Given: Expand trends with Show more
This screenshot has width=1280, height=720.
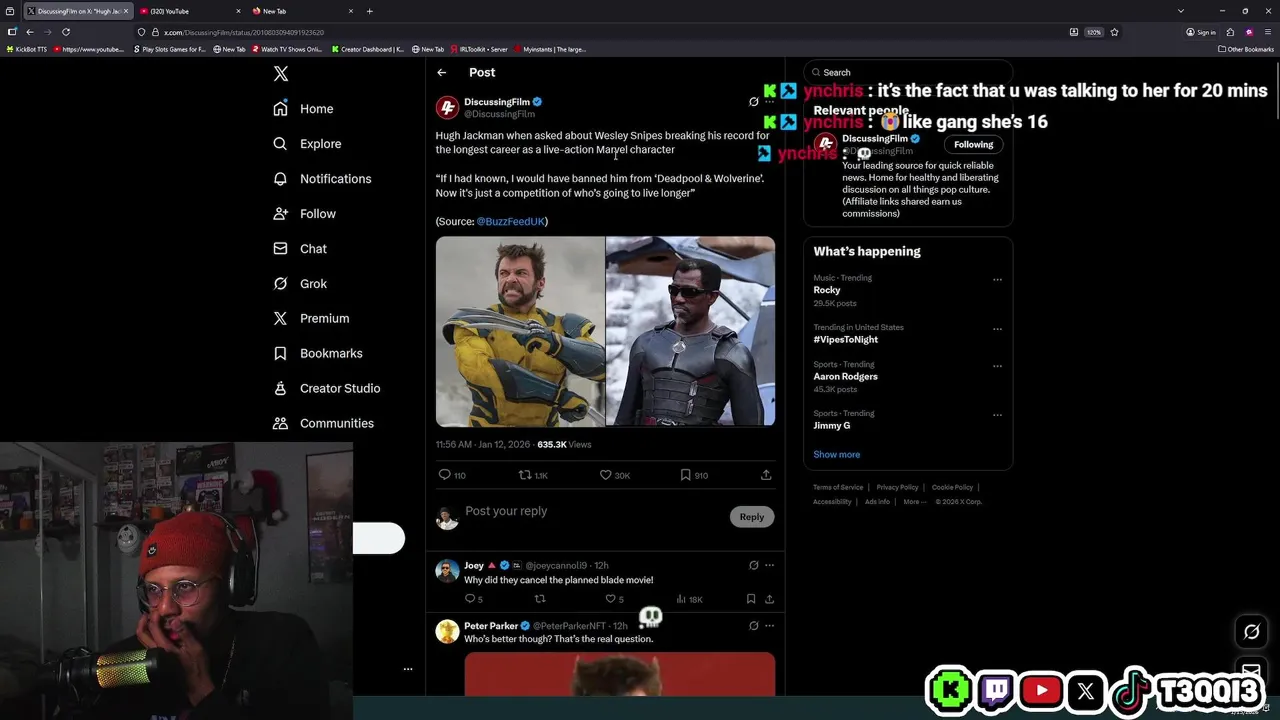Looking at the screenshot, I should [837, 454].
